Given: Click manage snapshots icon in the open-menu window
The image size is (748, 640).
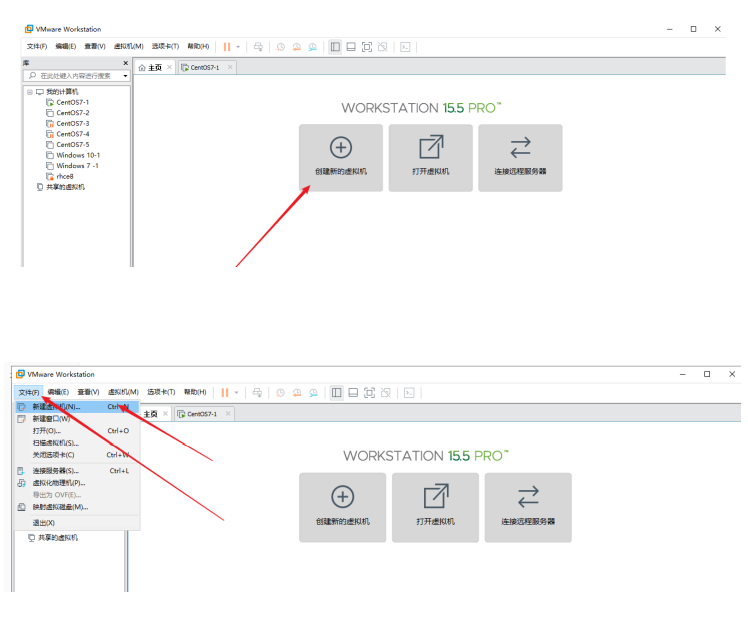Looking at the screenshot, I should (x=313, y=392).
